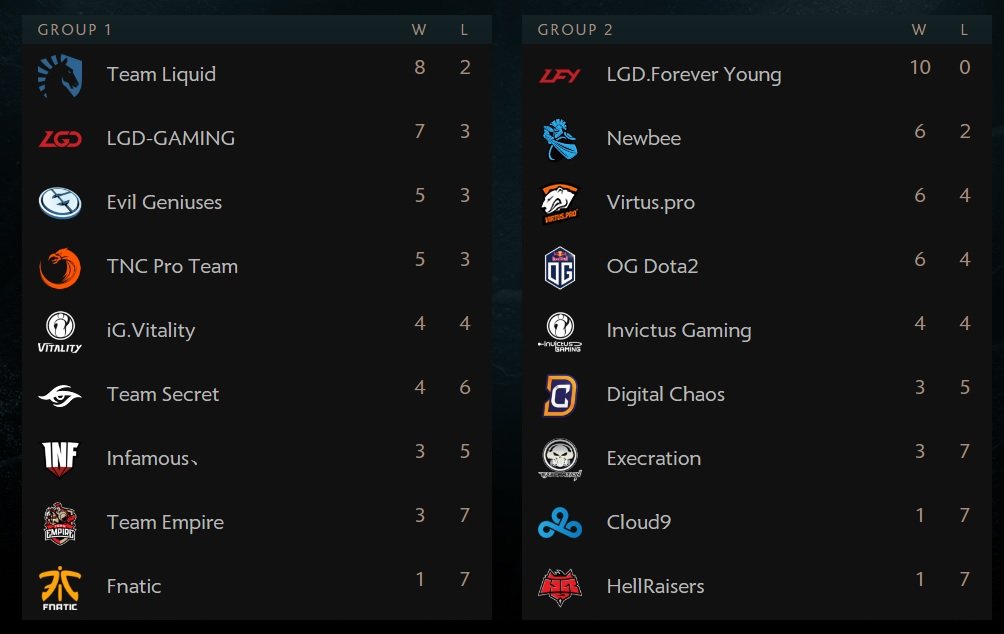
Task: Click the Cloud9 blue cloud logo
Action: coord(560,523)
